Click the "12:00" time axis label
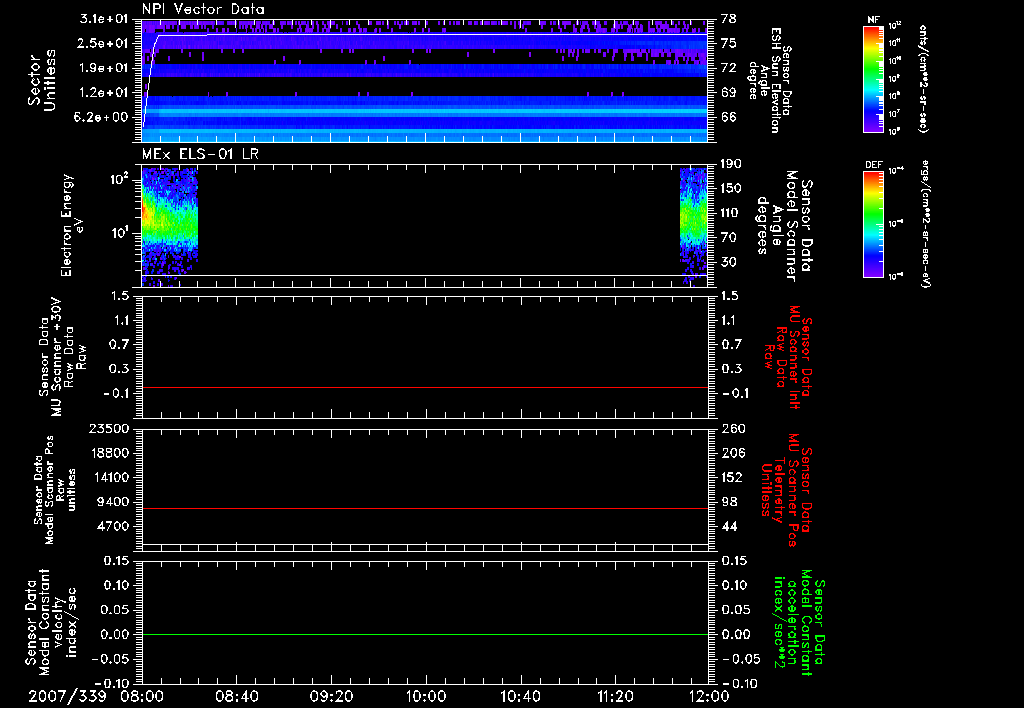The height and width of the screenshot is (708, 1024). [x=709, y=696]
